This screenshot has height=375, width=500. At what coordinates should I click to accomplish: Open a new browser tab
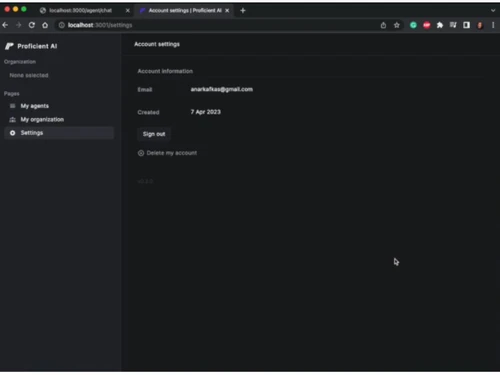[x=243, y=11]
